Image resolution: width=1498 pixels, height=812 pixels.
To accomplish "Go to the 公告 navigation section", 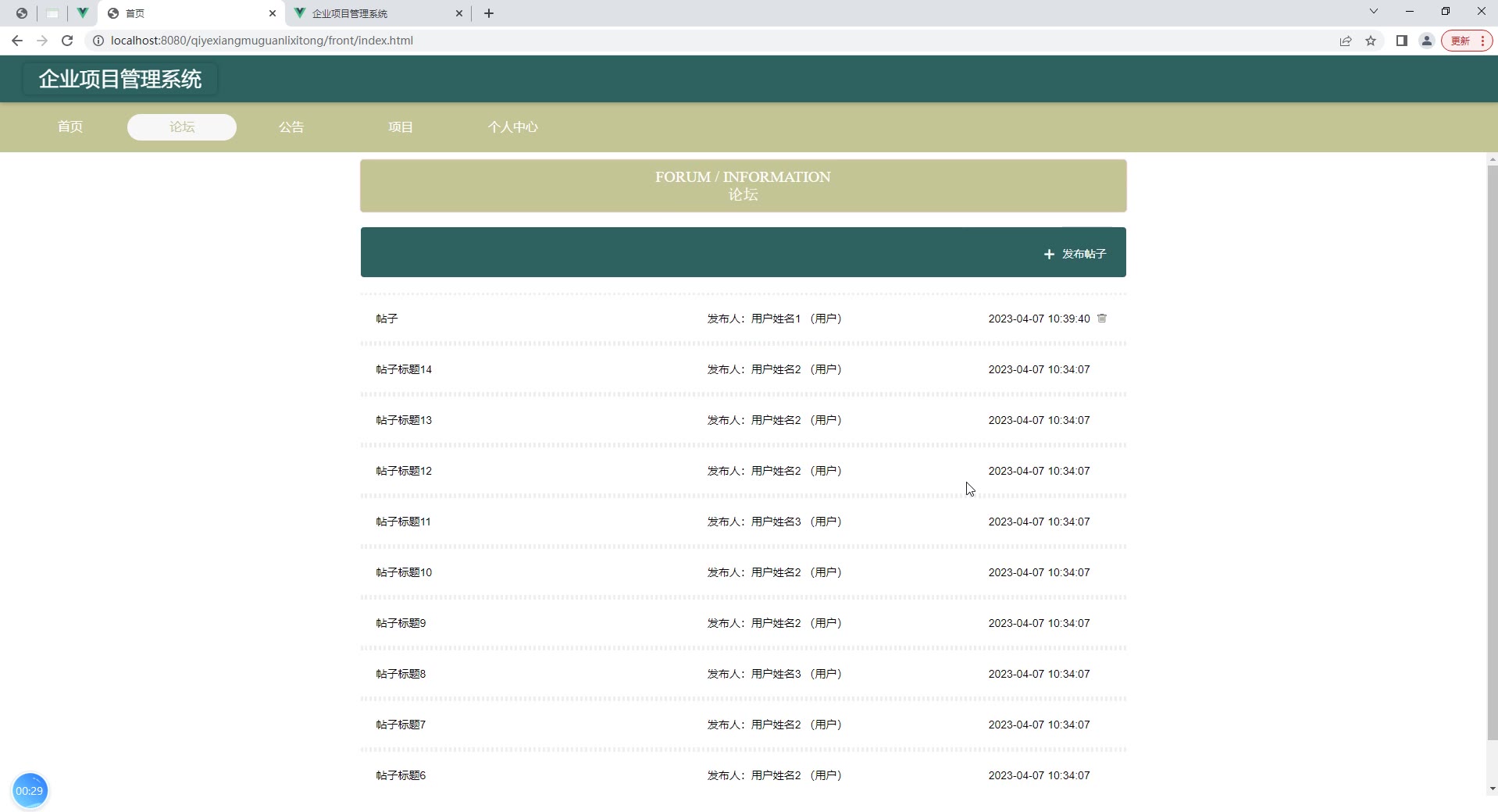I will tap(291, 127).
